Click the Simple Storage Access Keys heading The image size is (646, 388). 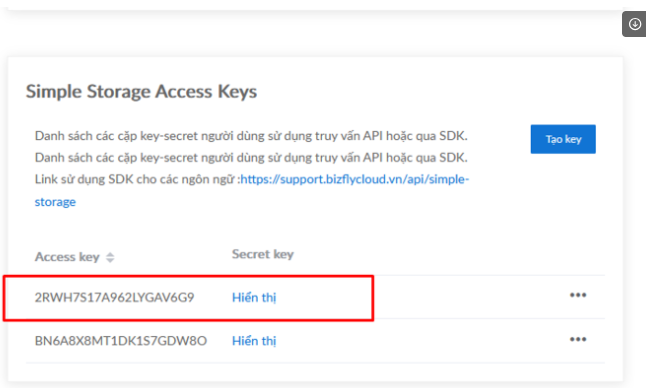point(141,91)
